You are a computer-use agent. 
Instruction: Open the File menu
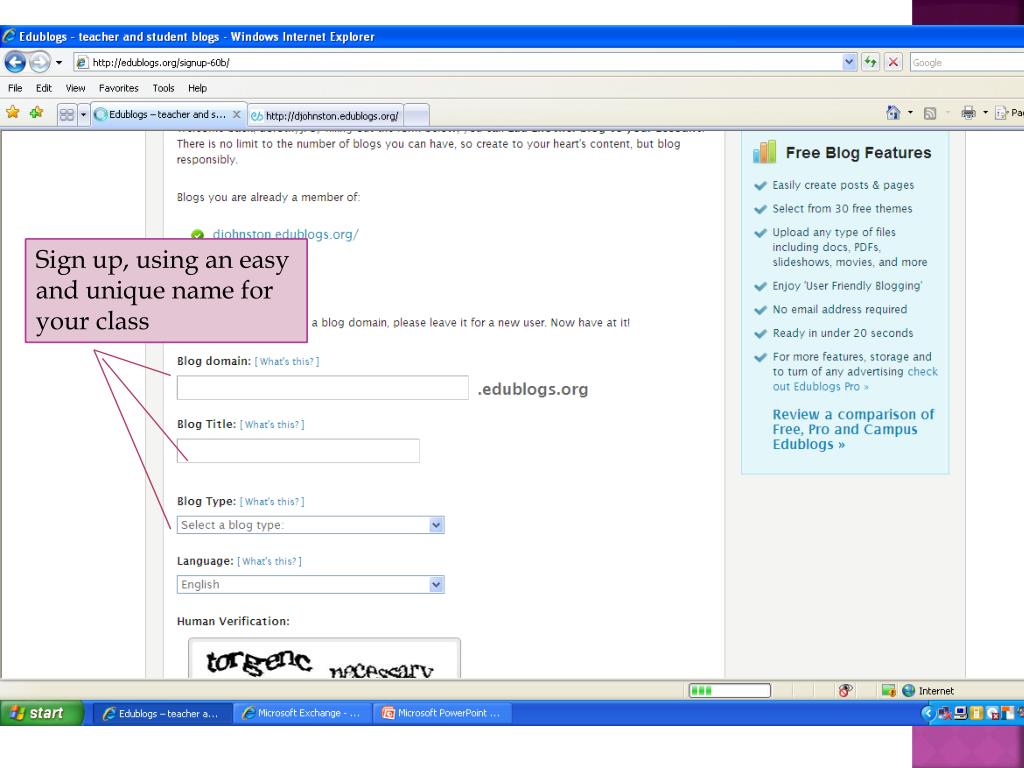pos(15,88)
